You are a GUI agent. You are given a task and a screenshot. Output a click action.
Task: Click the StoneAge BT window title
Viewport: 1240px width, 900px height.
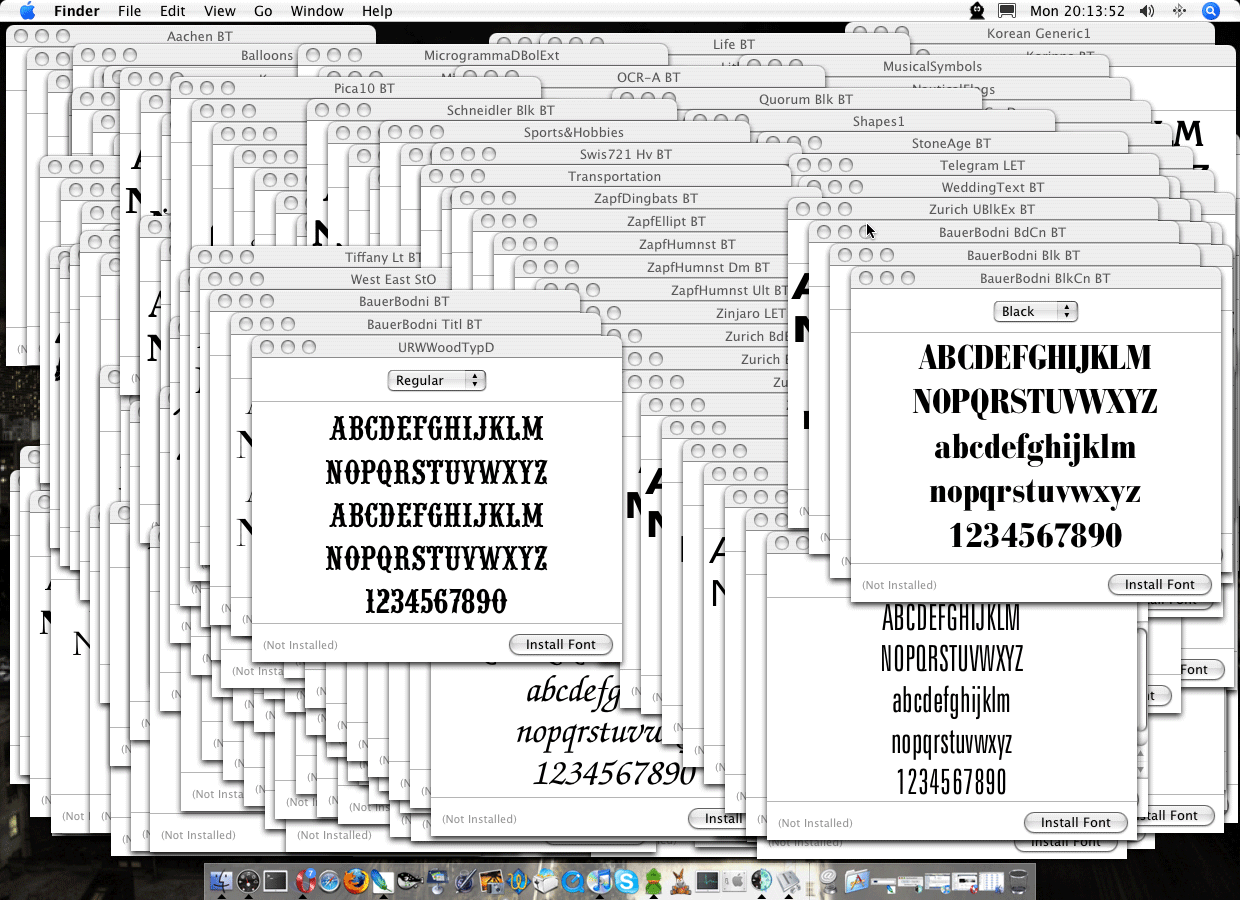click(x=952, y=143)
